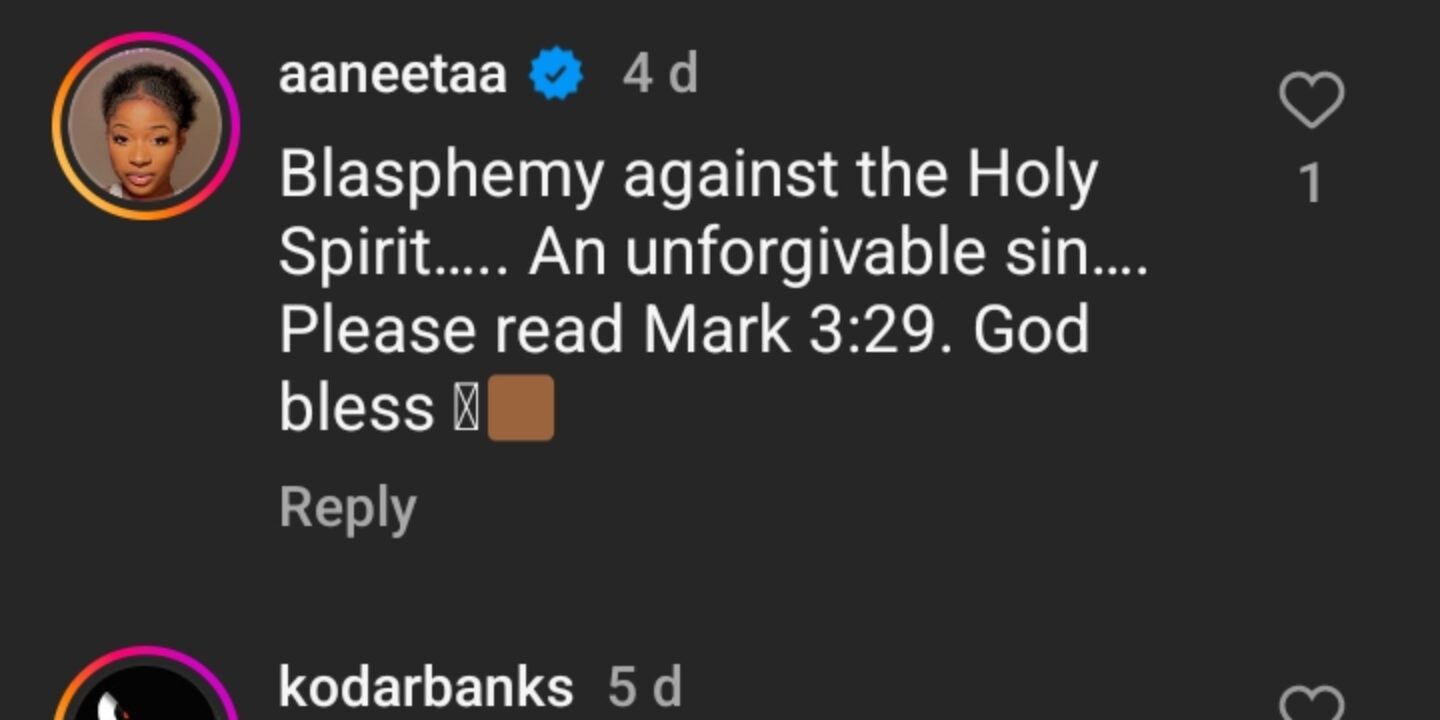This screenshot has height=720, width=1440.
Task: Tap the heart icon beside kodarbanks' comment
Action: (1311, 703)
